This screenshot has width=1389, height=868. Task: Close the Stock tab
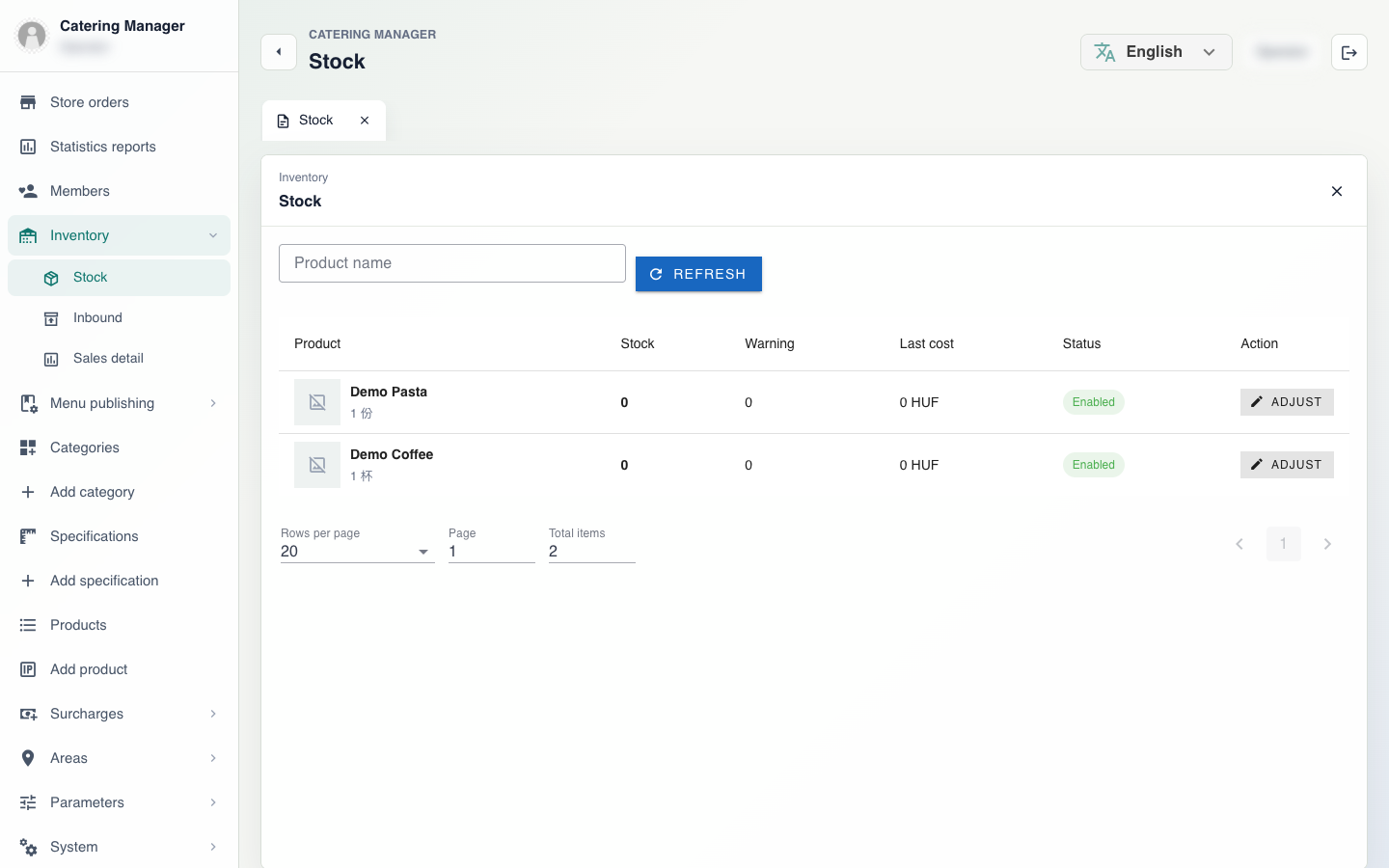365,121
